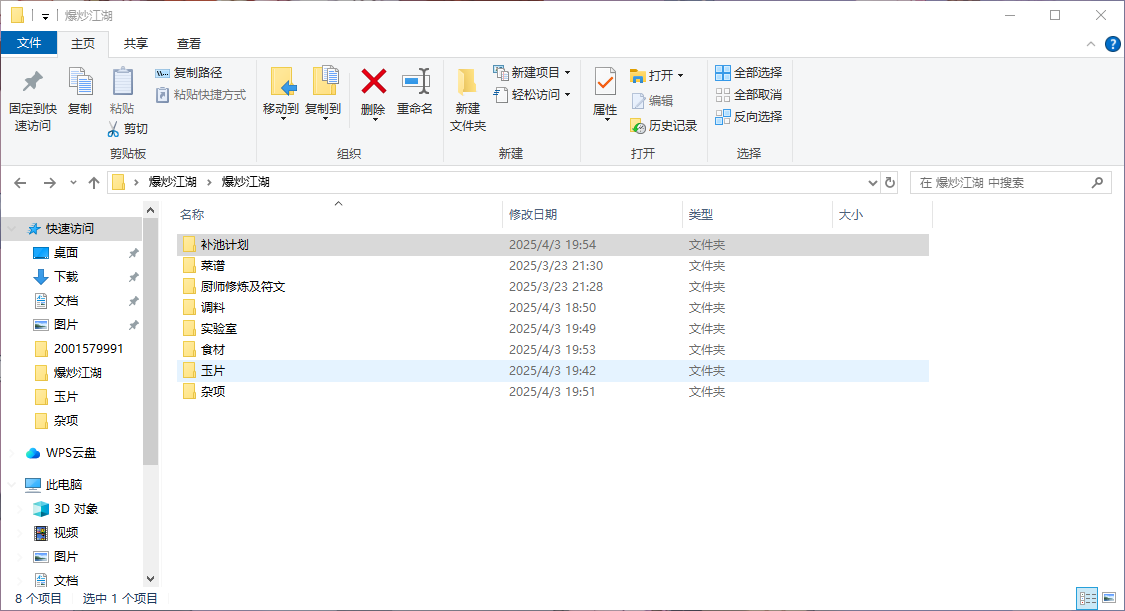Switch to large icons view in status bar
The width and height of the screenshot is (1125, 611).
1108,598
